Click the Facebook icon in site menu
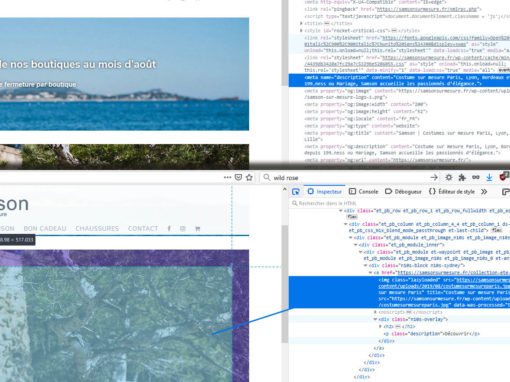 169,228
